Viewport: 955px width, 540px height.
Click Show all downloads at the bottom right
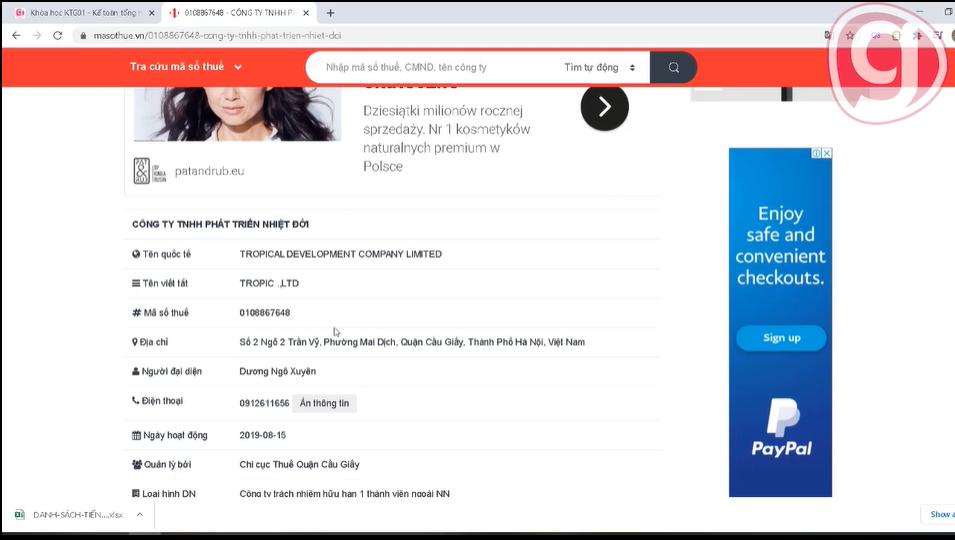(x=941, y=514)
